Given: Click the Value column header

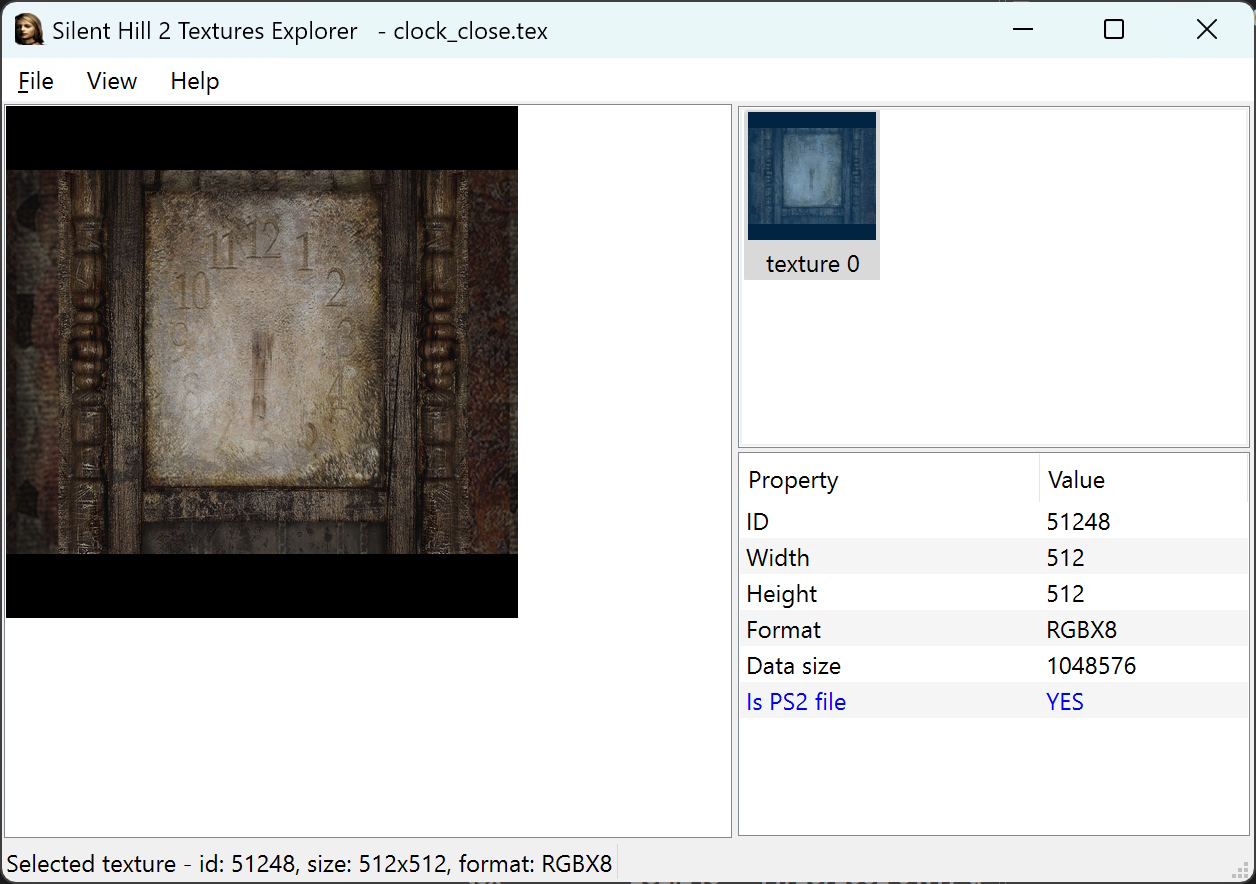Looking at the screenshot, I should 1144,480.
